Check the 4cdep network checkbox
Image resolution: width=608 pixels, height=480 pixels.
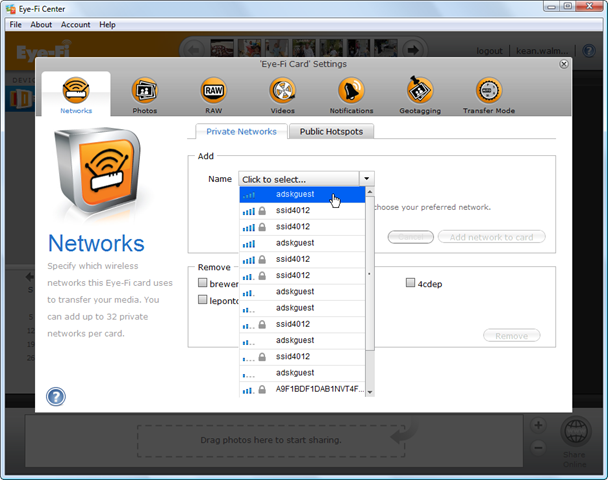click(410, 283)
